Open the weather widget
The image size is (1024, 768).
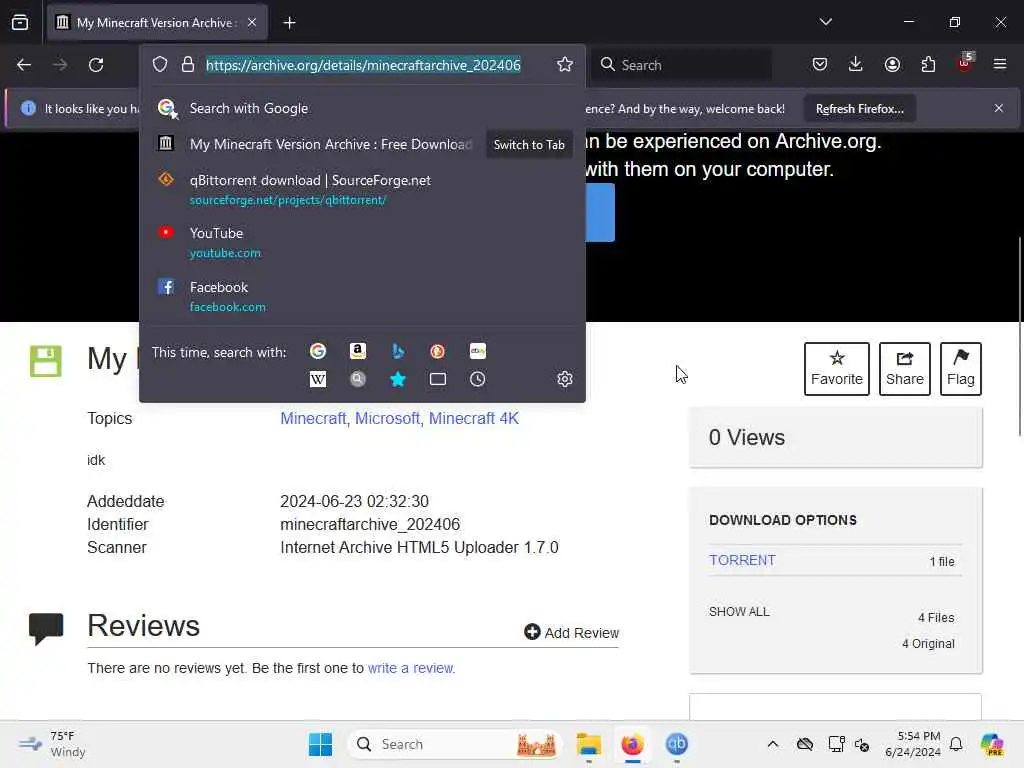click(x=52, y=744)
